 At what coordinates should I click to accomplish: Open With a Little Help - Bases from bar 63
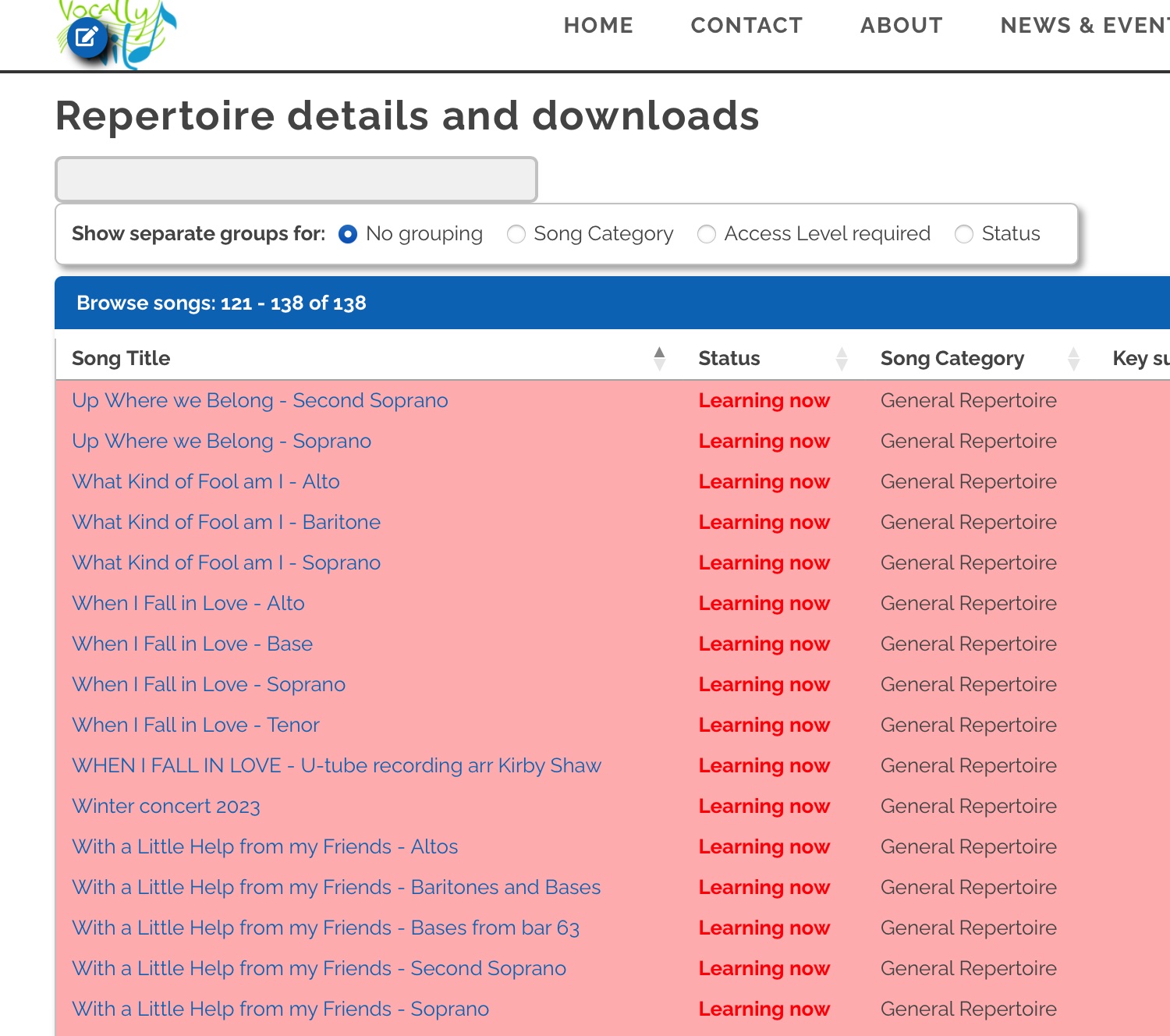[x=326, y=928]
